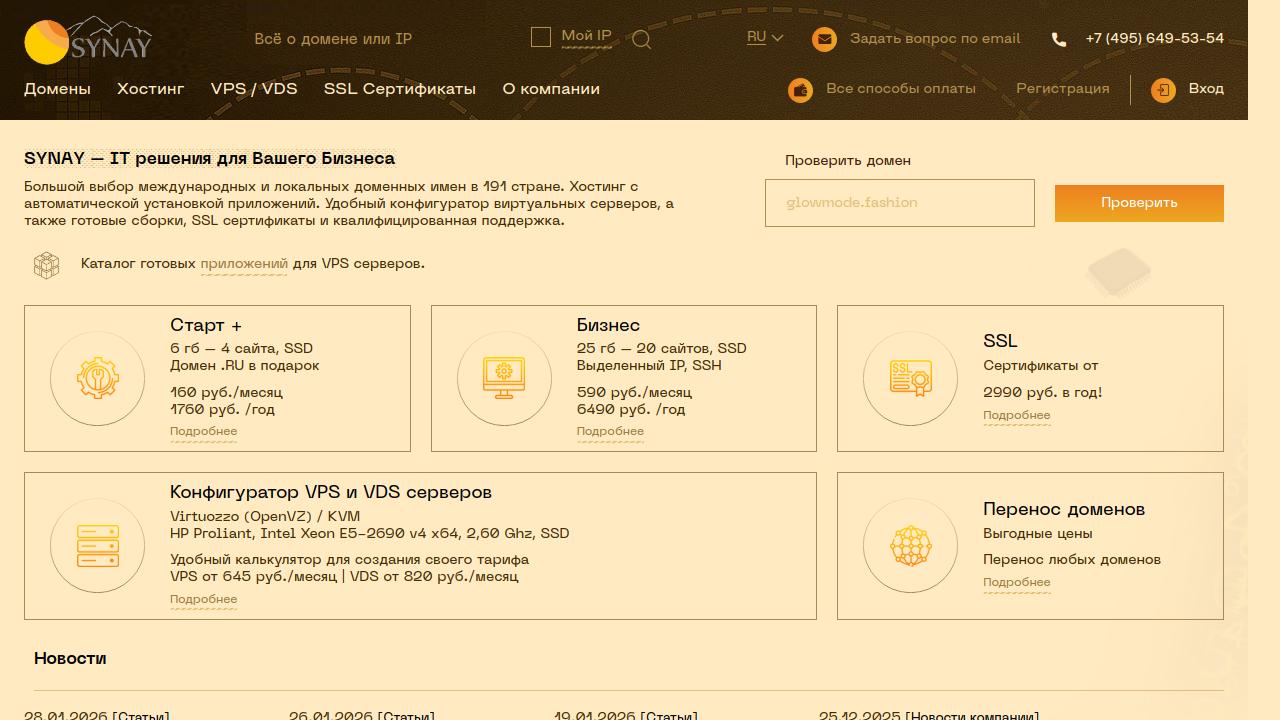Screen dimensions: 1280x720
Task: Open the SSL Сертификаты menu
Action: [400, 89]
